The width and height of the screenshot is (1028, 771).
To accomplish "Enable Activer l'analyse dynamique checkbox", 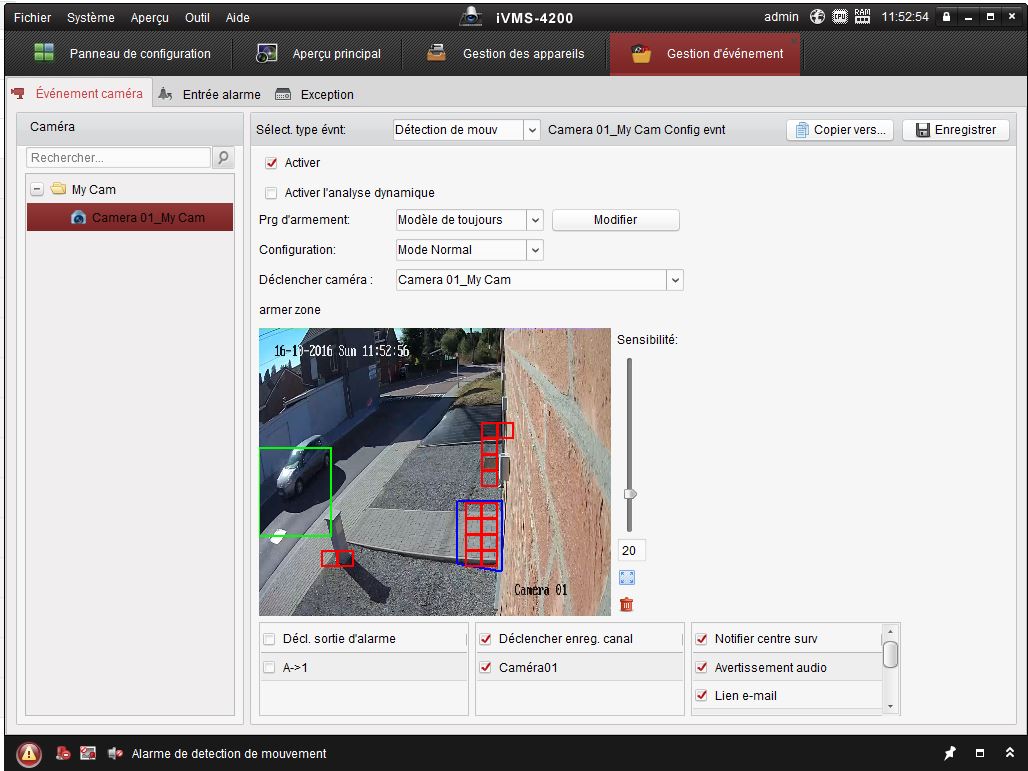I will pyautogui.click(x=271, y=193).
